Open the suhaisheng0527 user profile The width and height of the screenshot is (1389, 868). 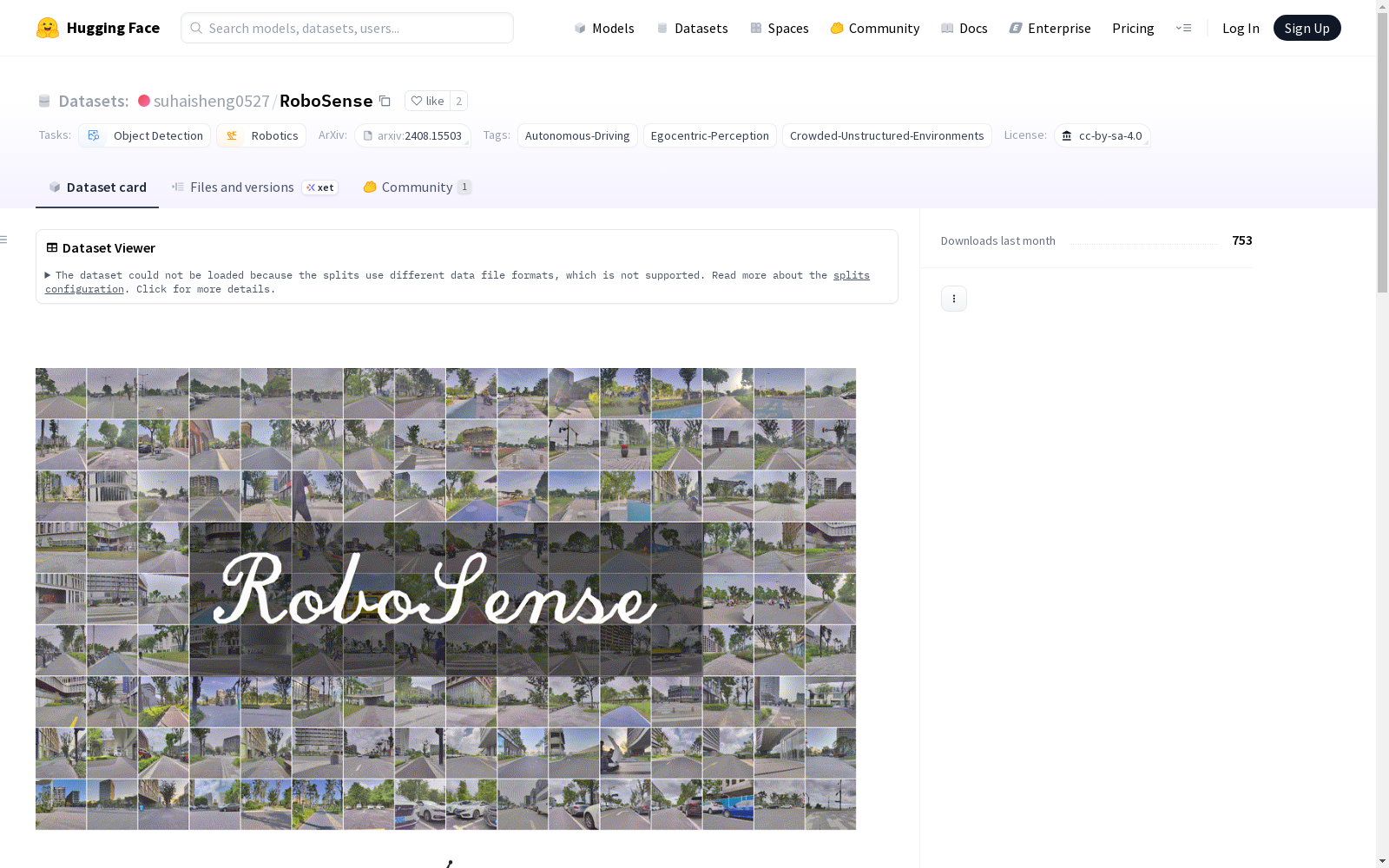click(212, 101)
